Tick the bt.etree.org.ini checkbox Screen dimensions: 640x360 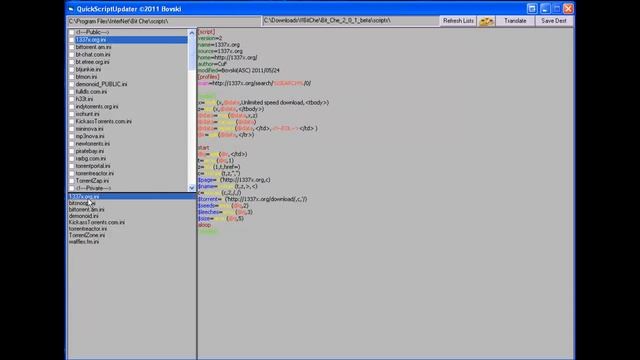71,62
